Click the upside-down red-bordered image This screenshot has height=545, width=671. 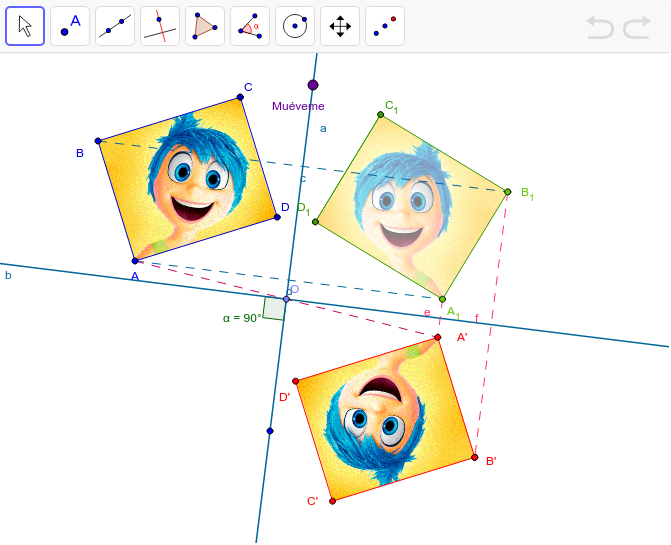[385, 419]
